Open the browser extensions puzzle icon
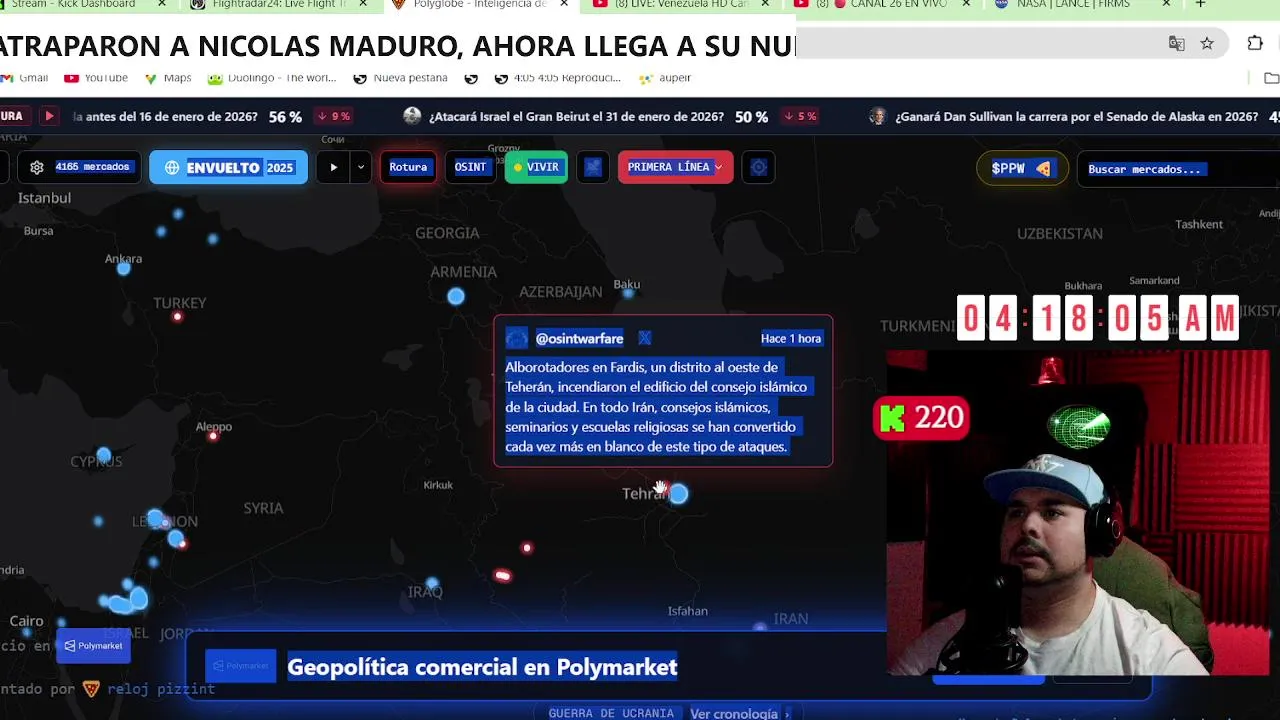1280x720 pixels. tap(1255, 43)
